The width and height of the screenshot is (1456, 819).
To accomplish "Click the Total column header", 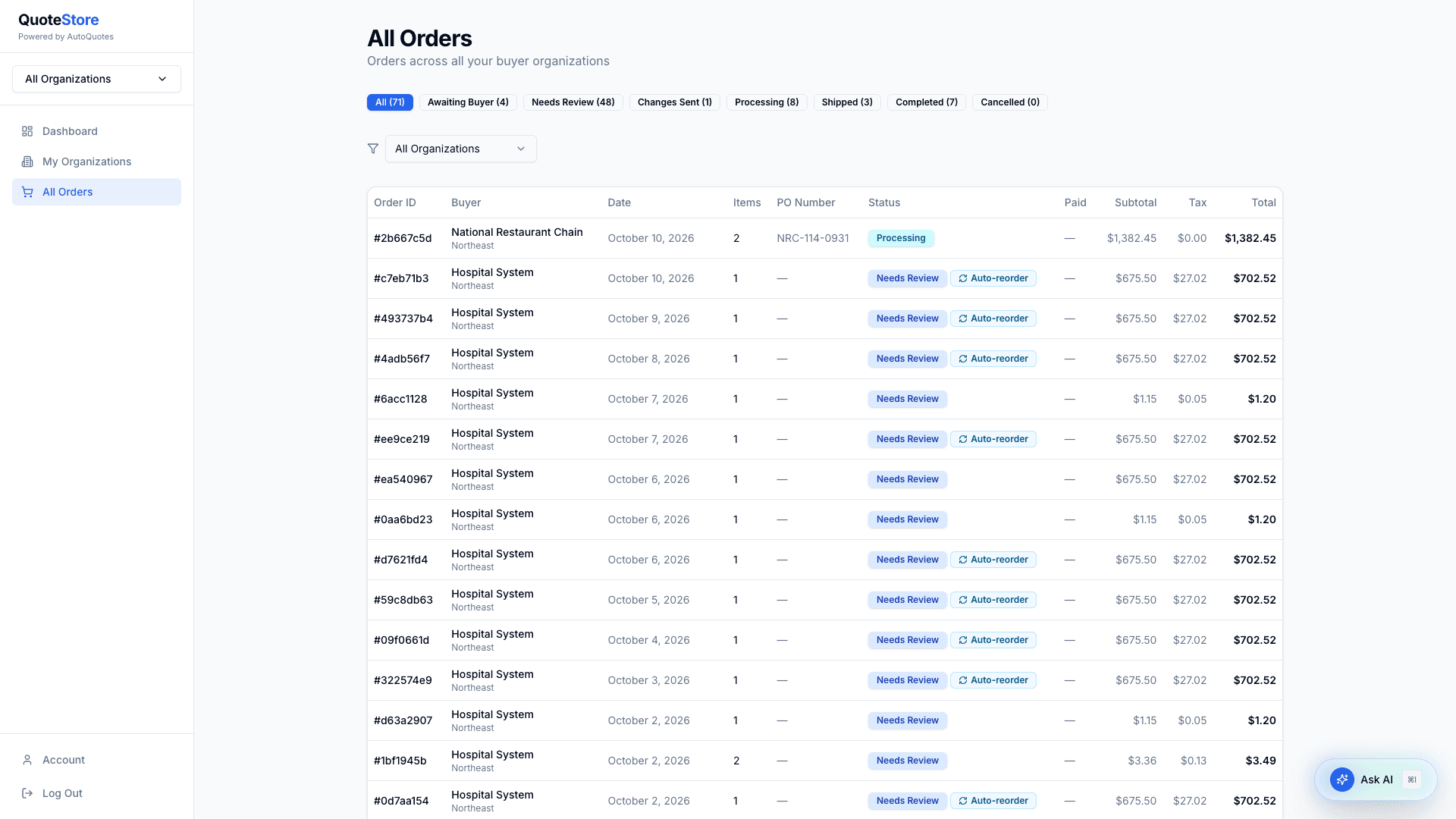I will (x=1263, y=202).
